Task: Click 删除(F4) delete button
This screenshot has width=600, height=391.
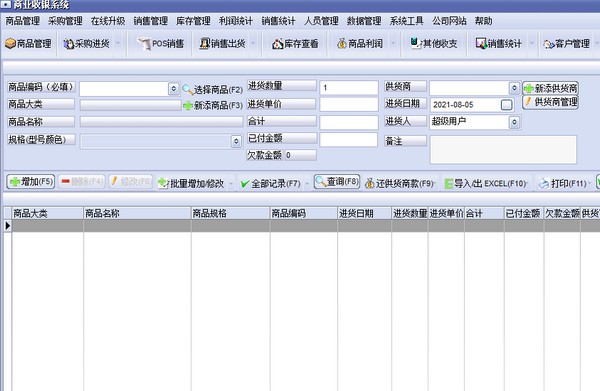Action: (82, 181)
